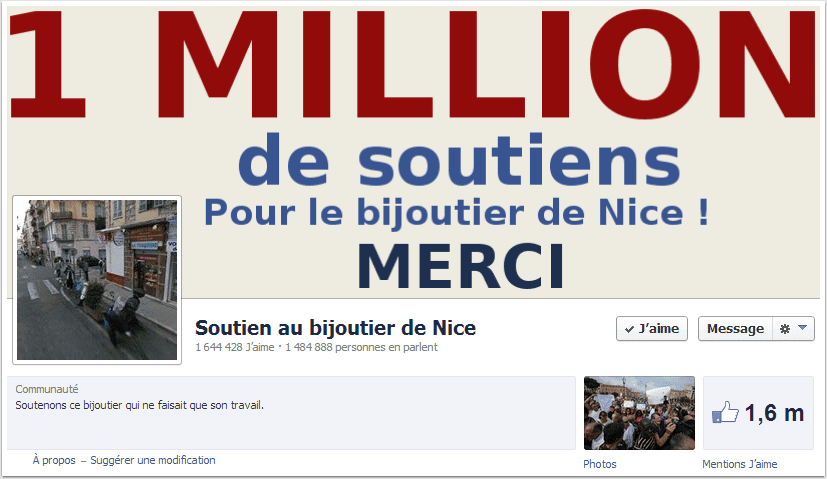
Task: Click the 1,6 m likes count box
Action: coord(758,413)
